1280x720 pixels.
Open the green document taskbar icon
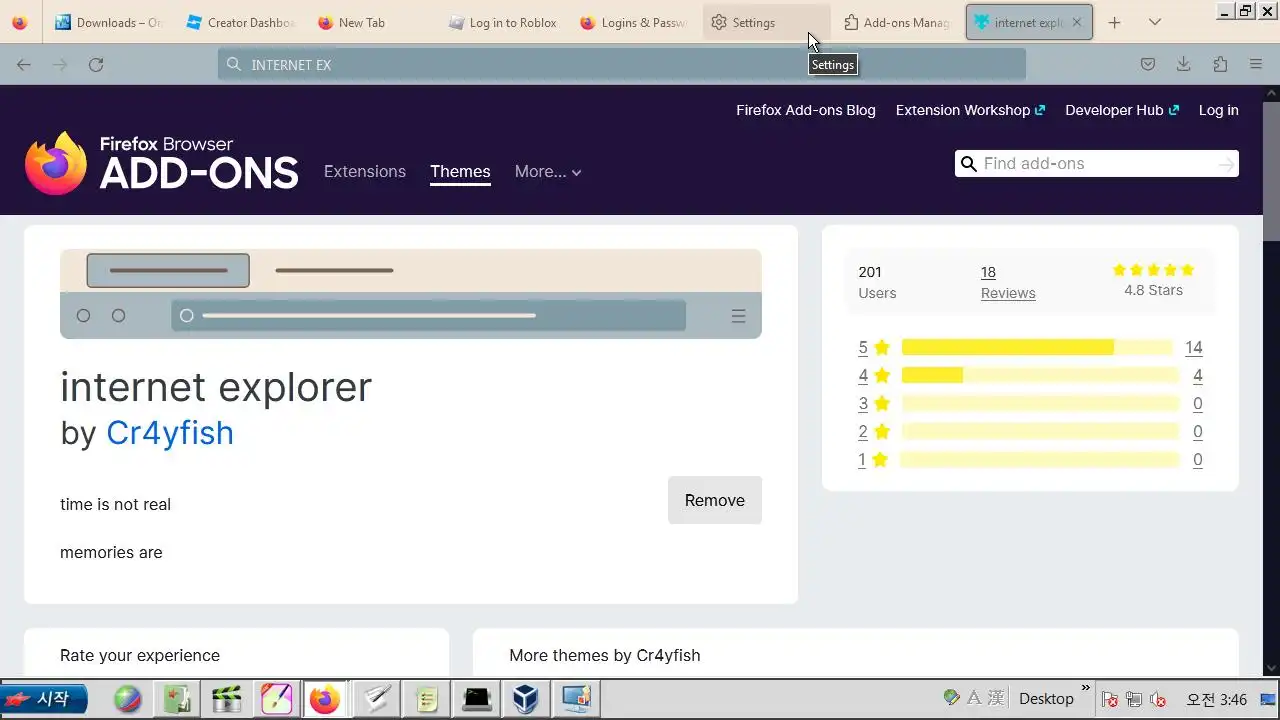pos(177,699)
